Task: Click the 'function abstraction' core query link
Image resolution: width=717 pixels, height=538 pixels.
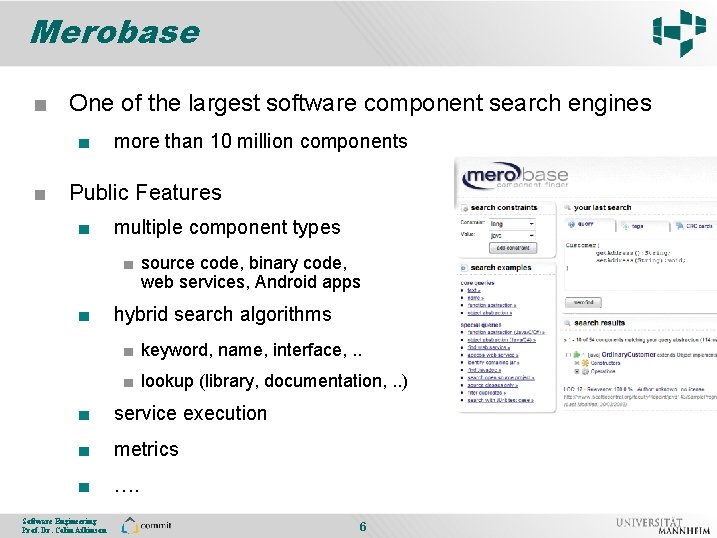Action: [492, 305]
